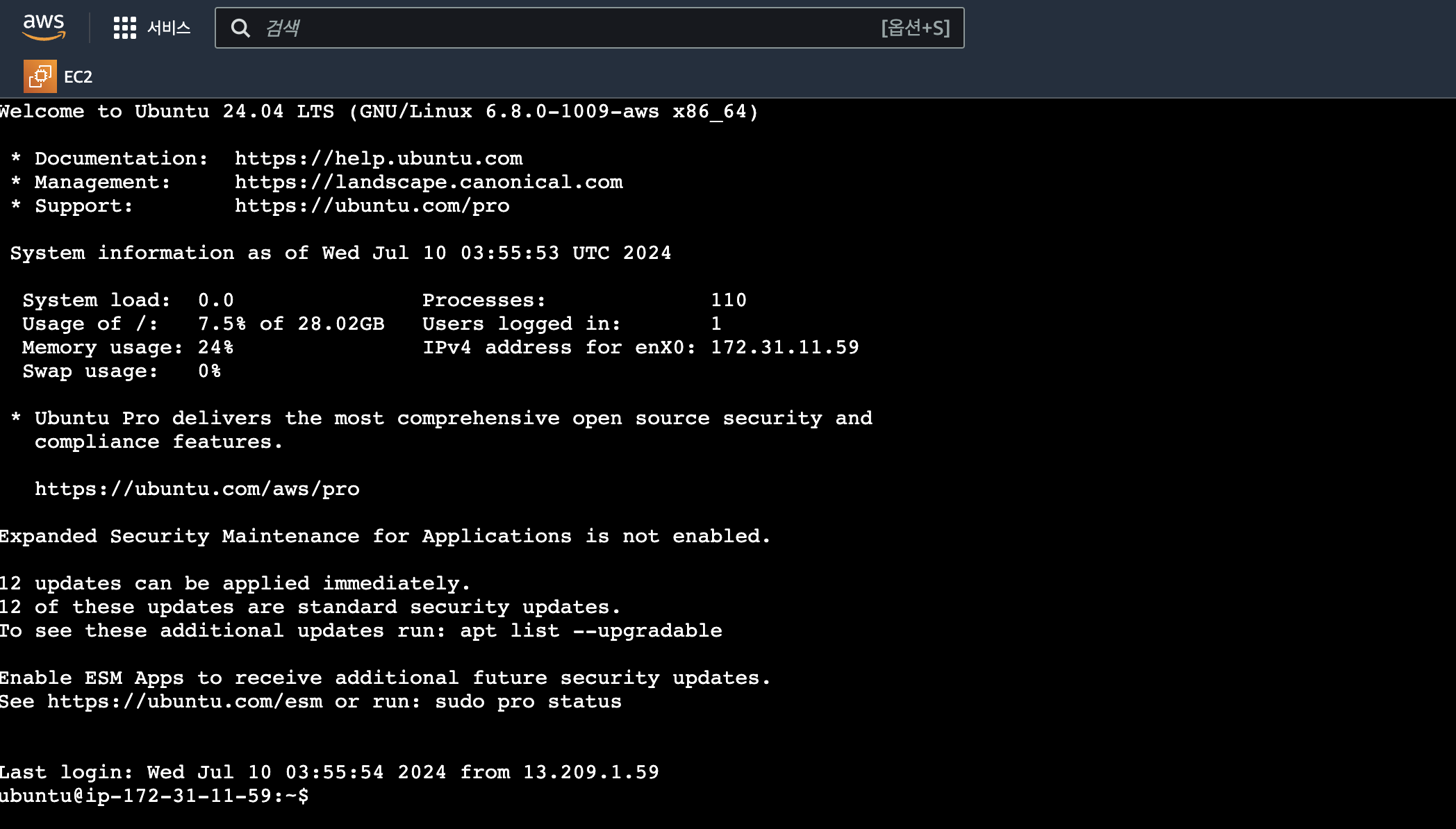
Task: Open the services grid icon
Action: click(124, 28)
